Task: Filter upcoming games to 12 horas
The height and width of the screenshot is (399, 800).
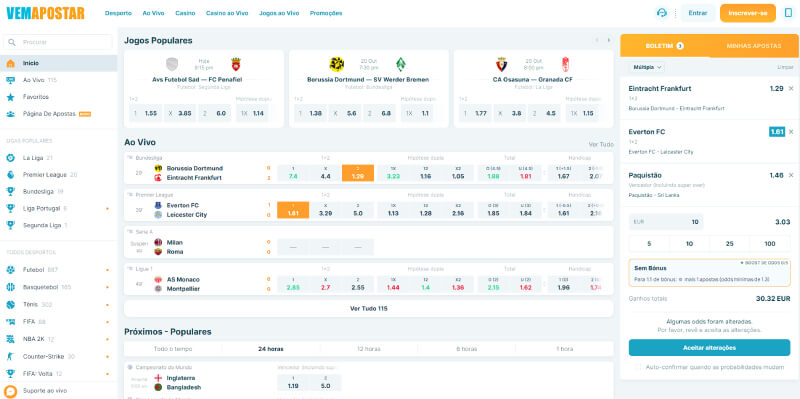Action: click(x=368, y=349)
